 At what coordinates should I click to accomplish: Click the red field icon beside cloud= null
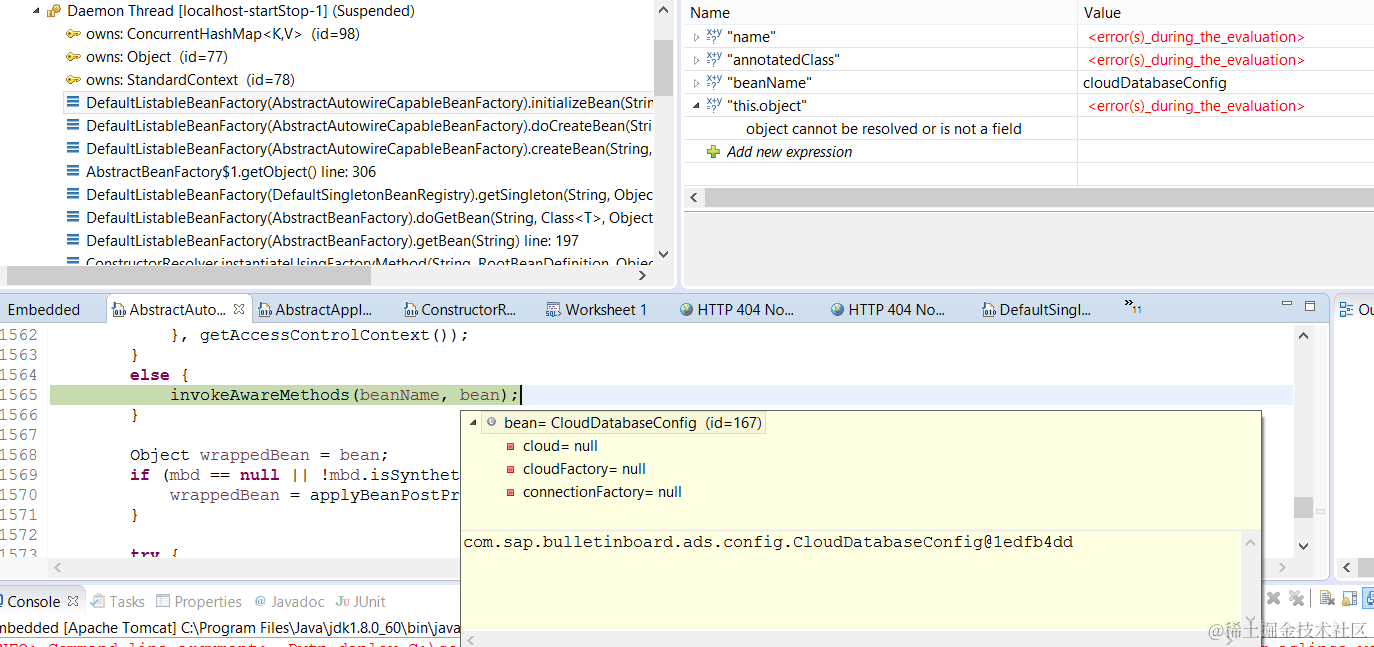pyautogui.click(x=510, y=446)
